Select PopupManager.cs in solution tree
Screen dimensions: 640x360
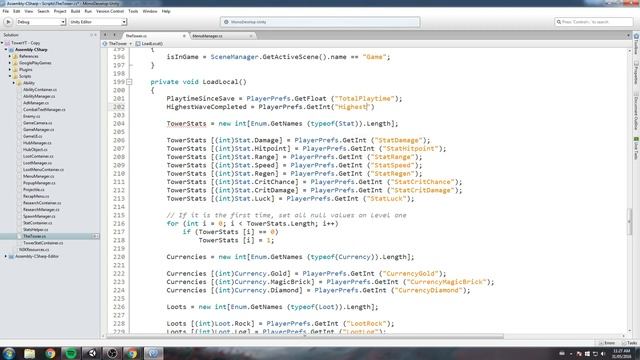click(39, 183)
